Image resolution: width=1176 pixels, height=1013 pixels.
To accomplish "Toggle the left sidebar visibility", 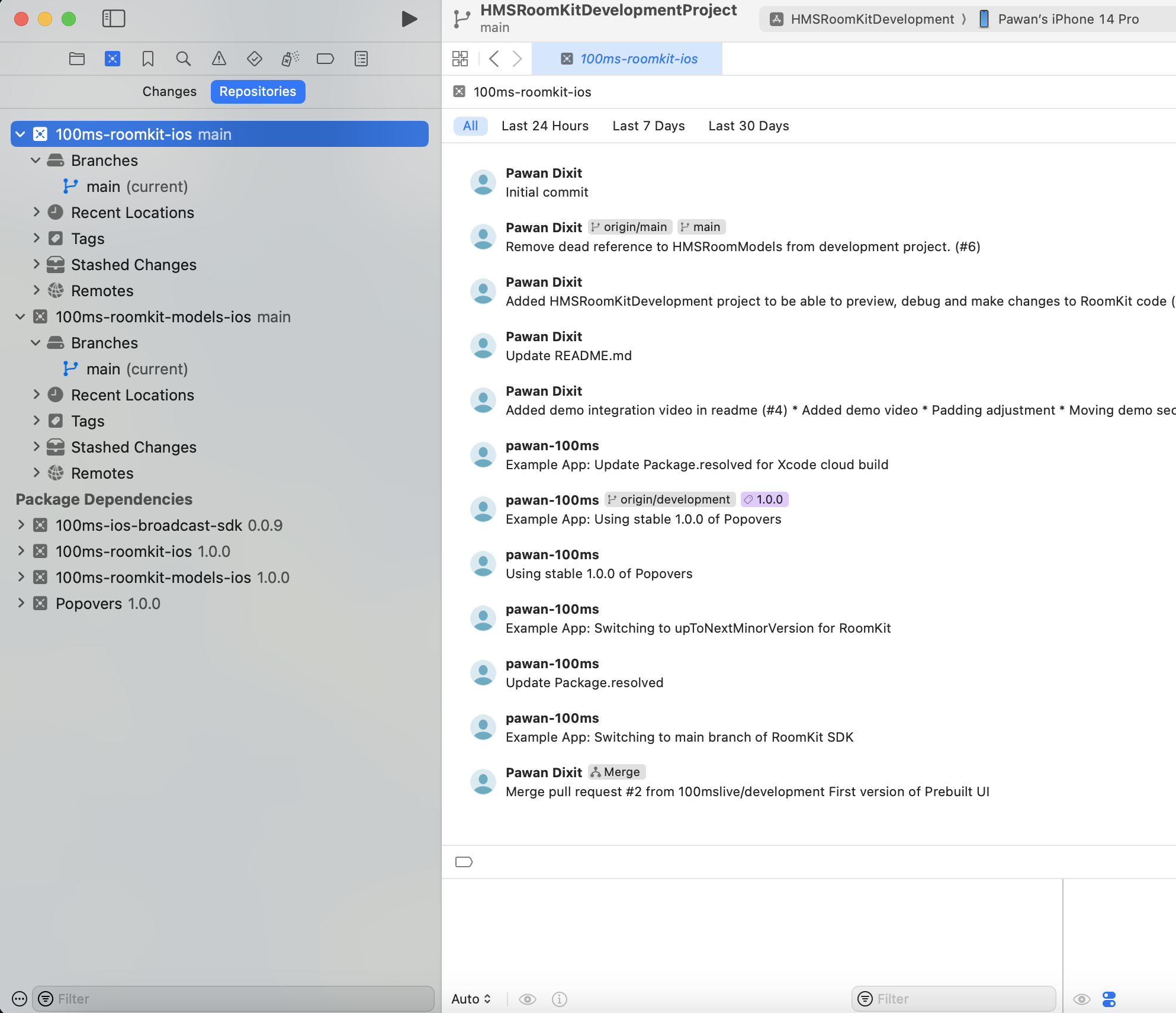I will 113,18.
